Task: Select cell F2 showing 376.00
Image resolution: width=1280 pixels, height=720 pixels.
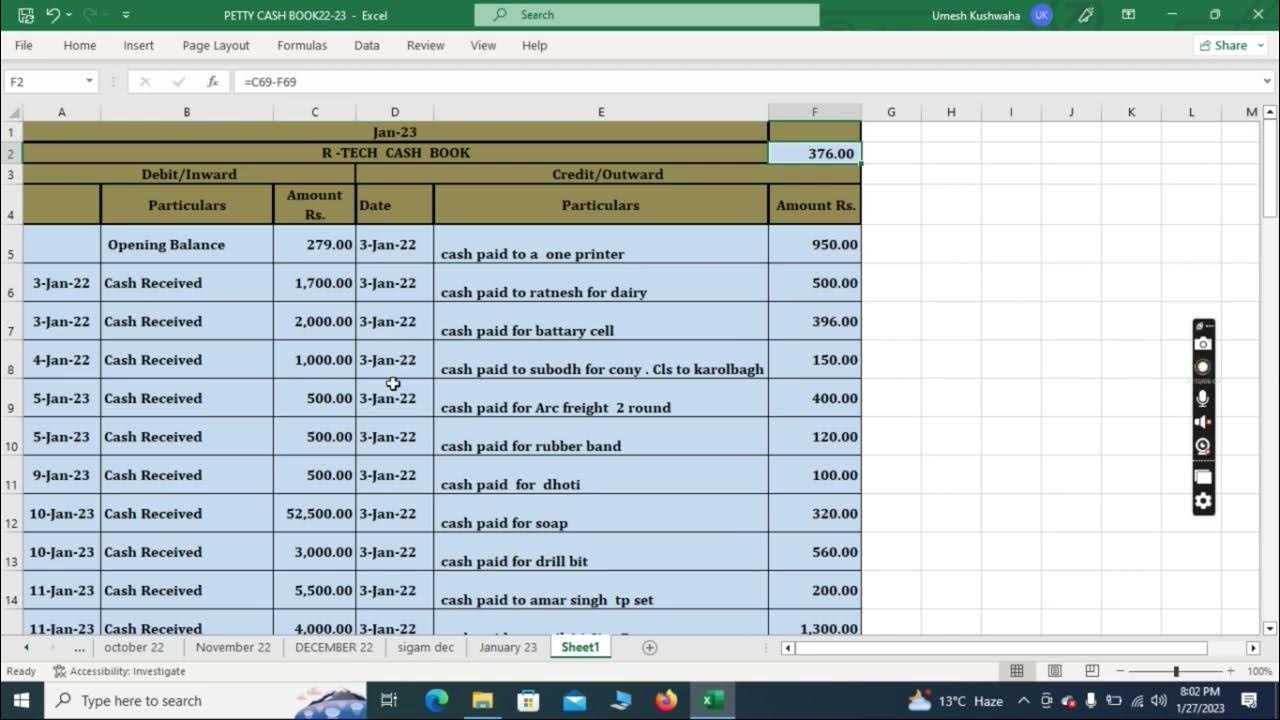Action: [814, 153]
